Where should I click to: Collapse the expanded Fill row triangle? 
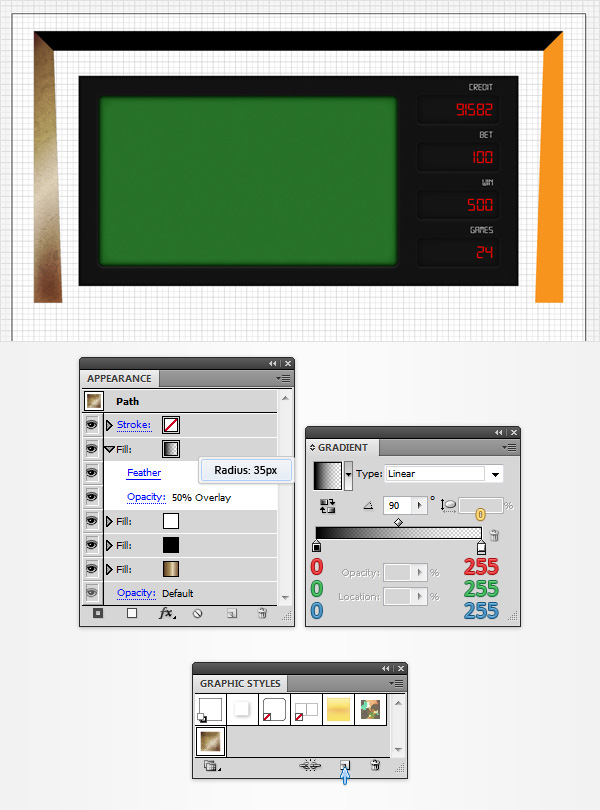(109, 449)
